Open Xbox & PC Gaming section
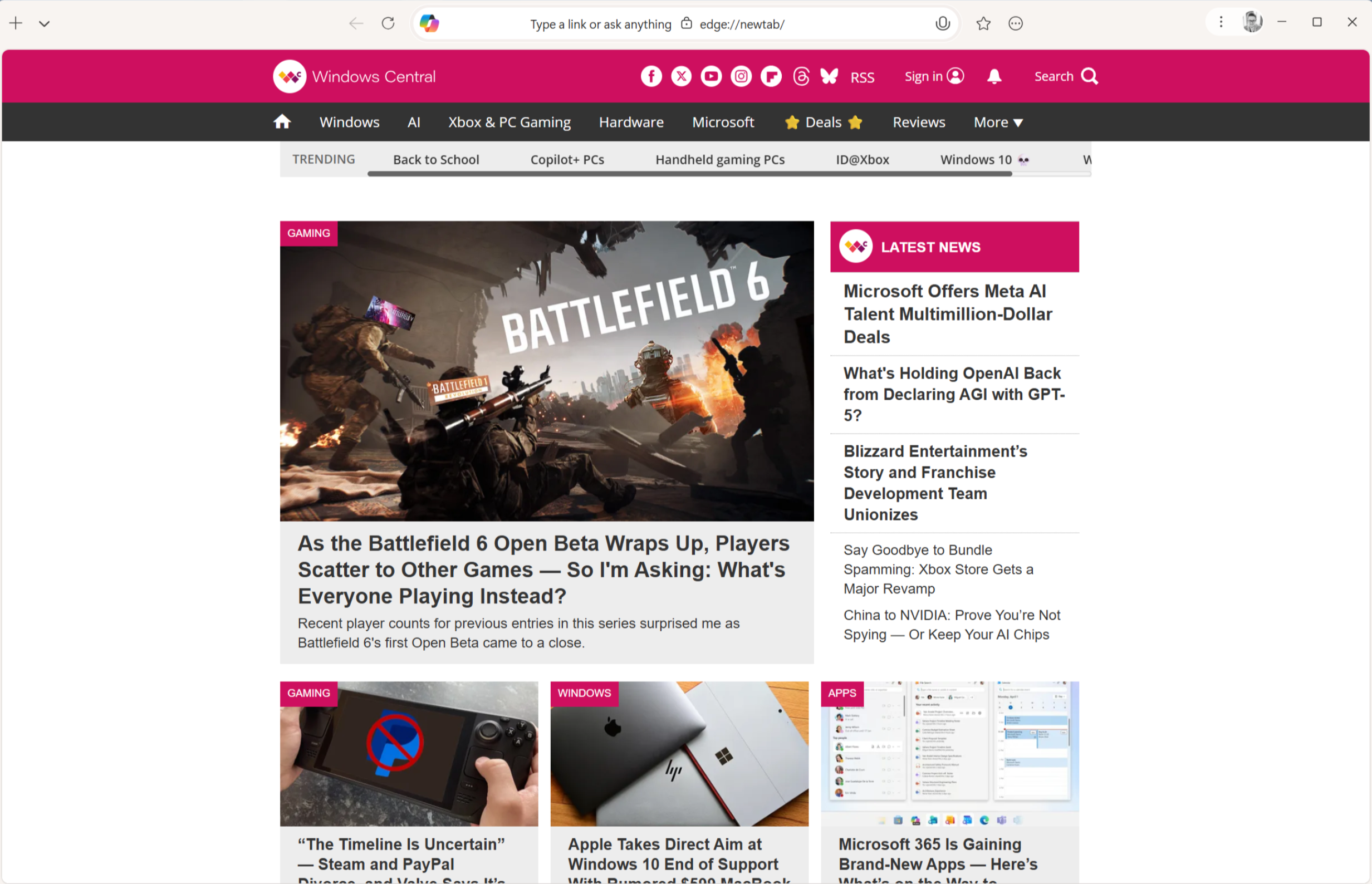This screenshot has height=884, width=1372. (x=509, y=122)
